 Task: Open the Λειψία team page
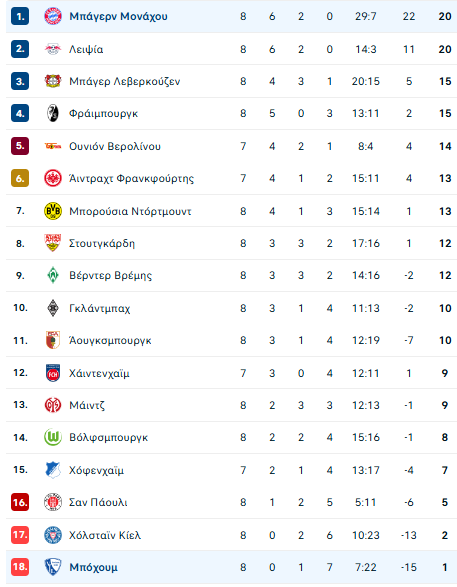[x=86, y=49]
